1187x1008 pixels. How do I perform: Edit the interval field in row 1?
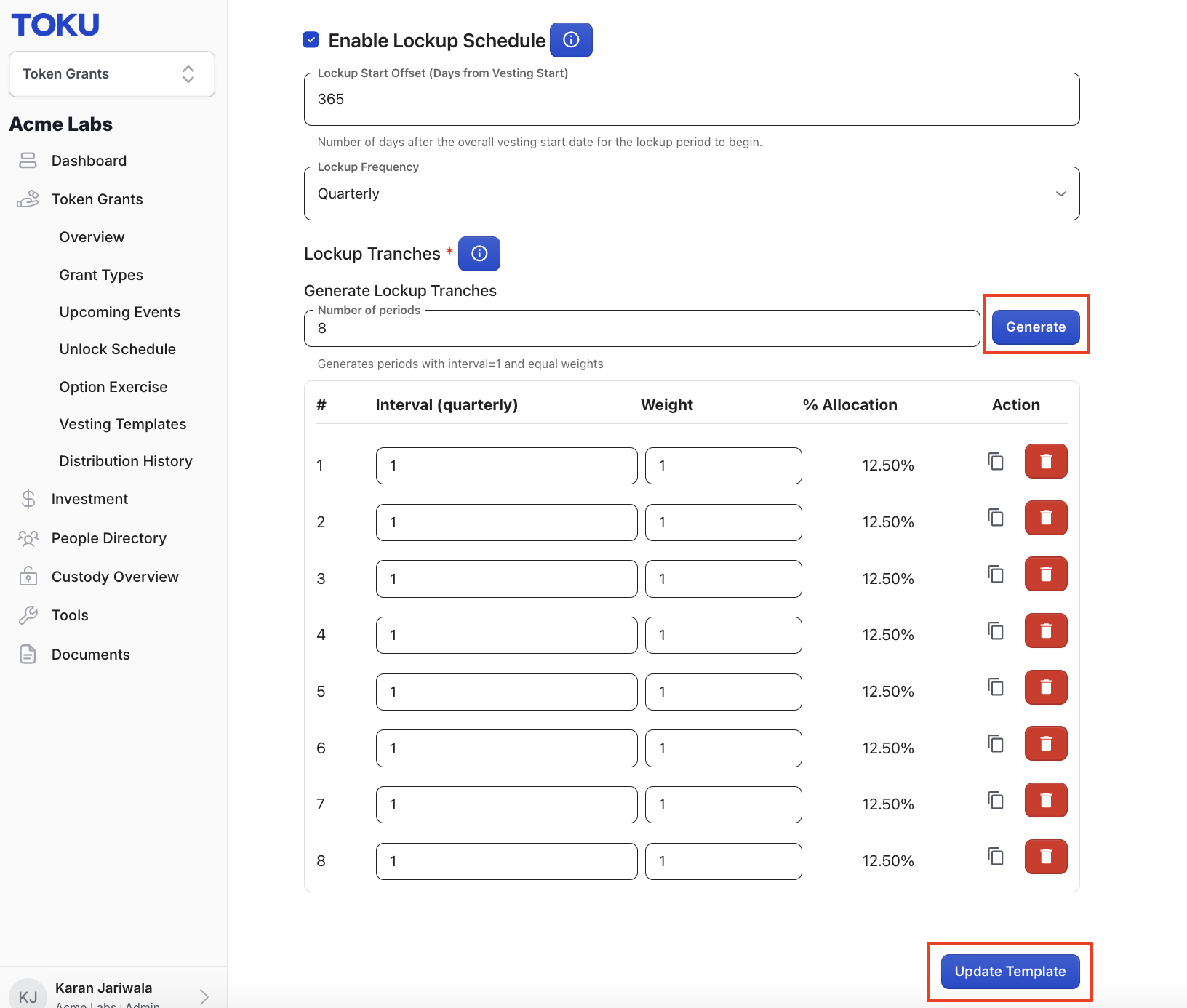[x=507, y=465]
